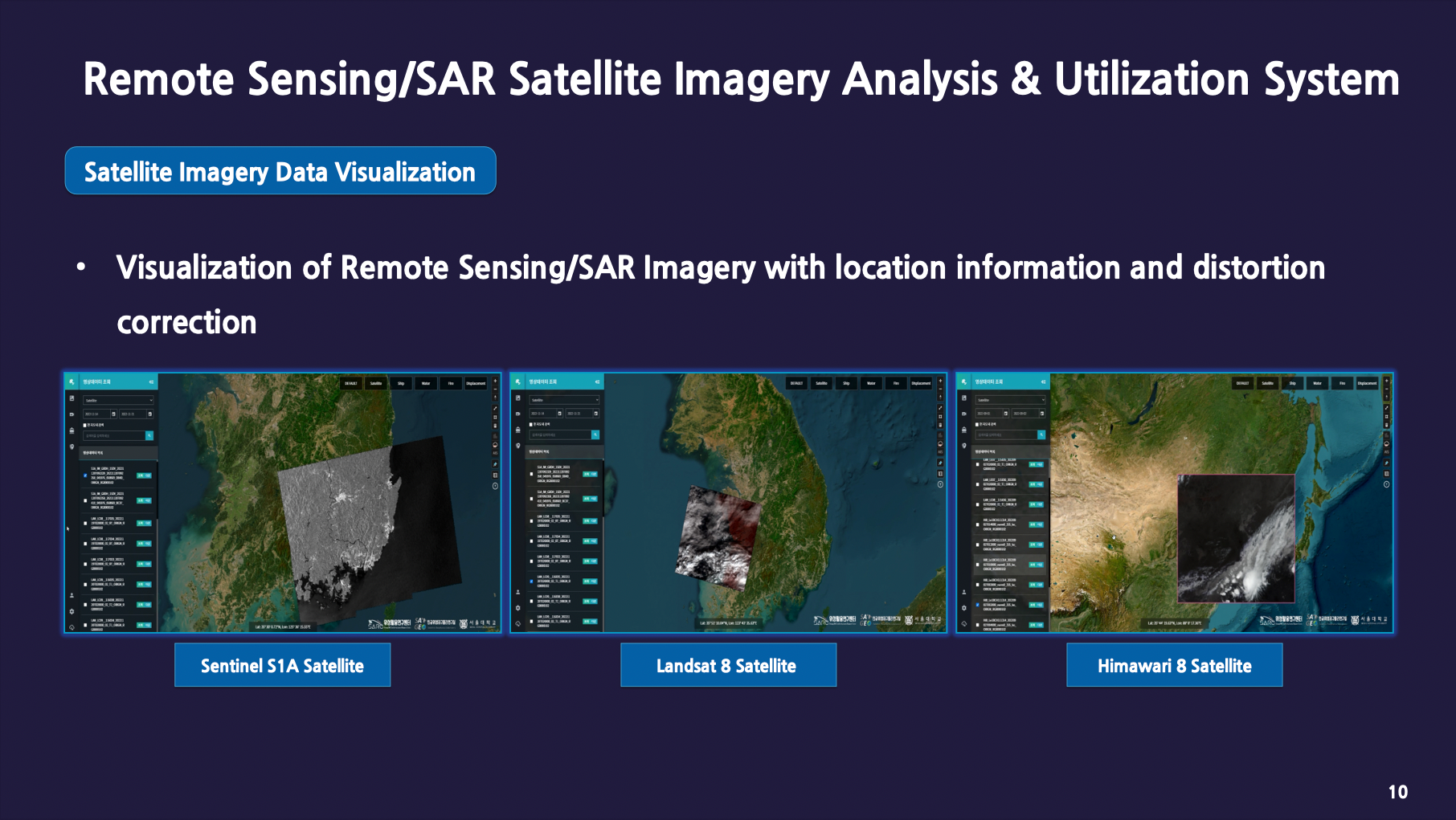
Task: Open ship layer icon in Landsat 8 toolbar
Action: (941, 445)
